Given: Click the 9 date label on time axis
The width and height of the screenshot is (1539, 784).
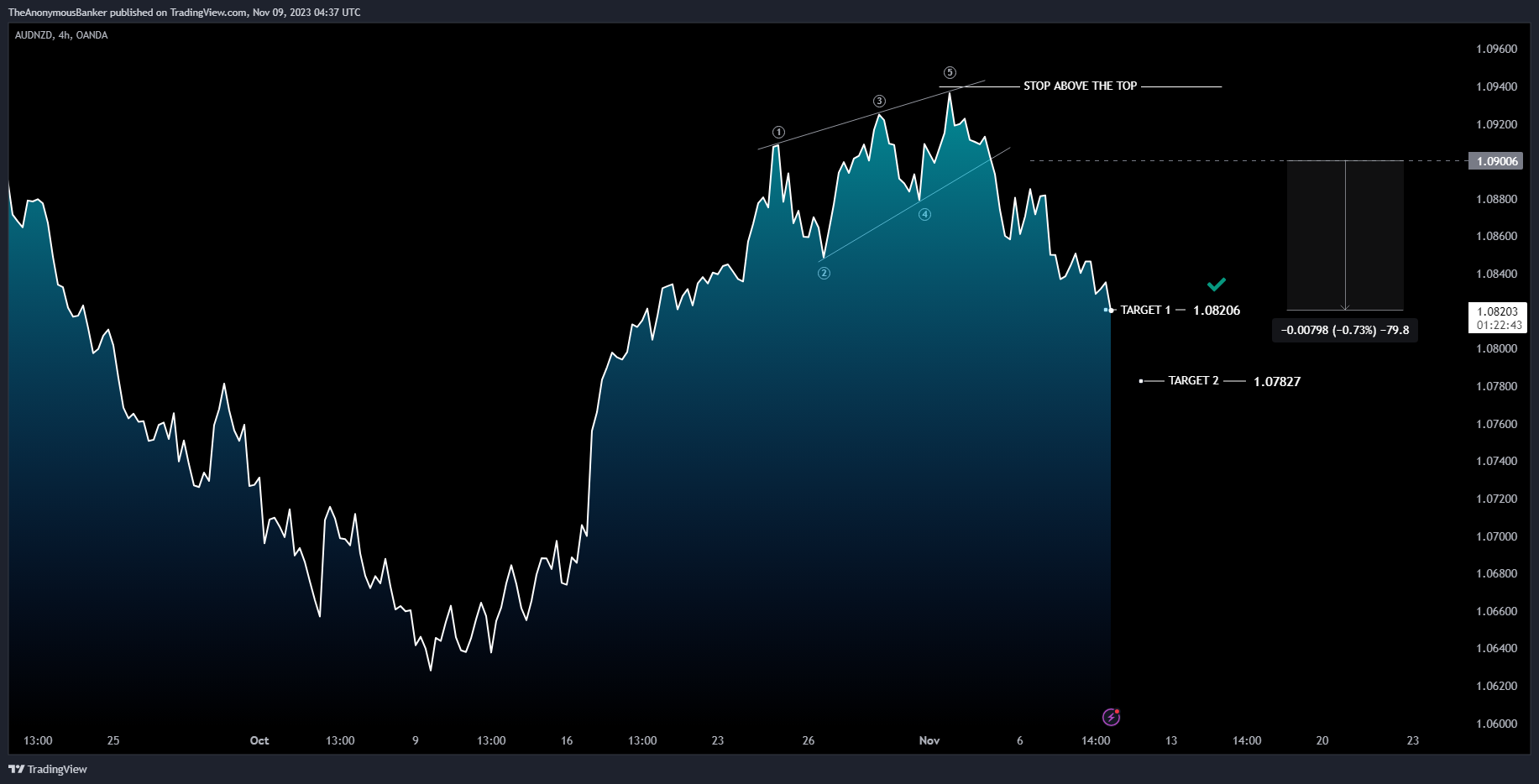Looking at the screenshot, I should 416,740.
